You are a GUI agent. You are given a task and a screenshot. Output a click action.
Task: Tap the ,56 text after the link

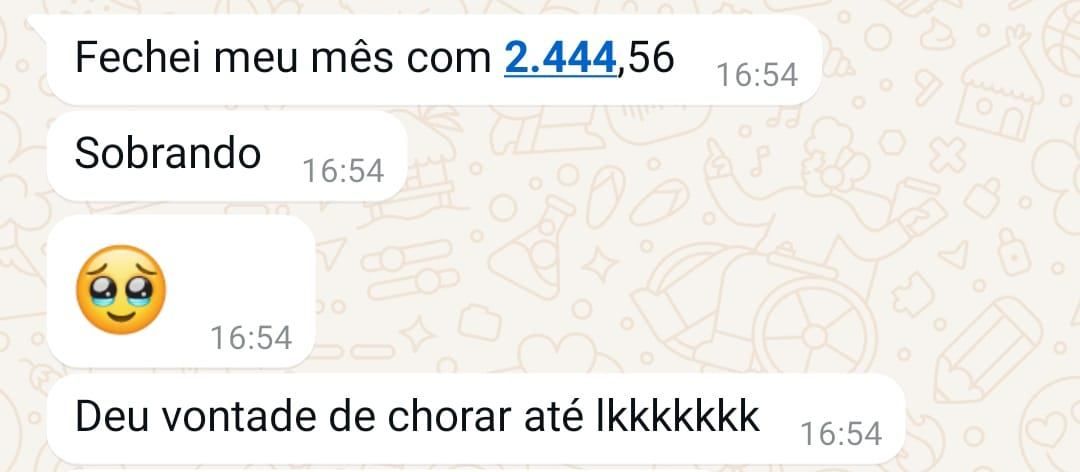[645, 59]
